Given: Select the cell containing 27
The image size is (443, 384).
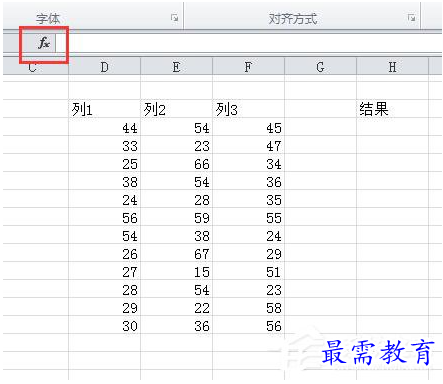Looking at the screenshot, I should [x=105, y=271].
